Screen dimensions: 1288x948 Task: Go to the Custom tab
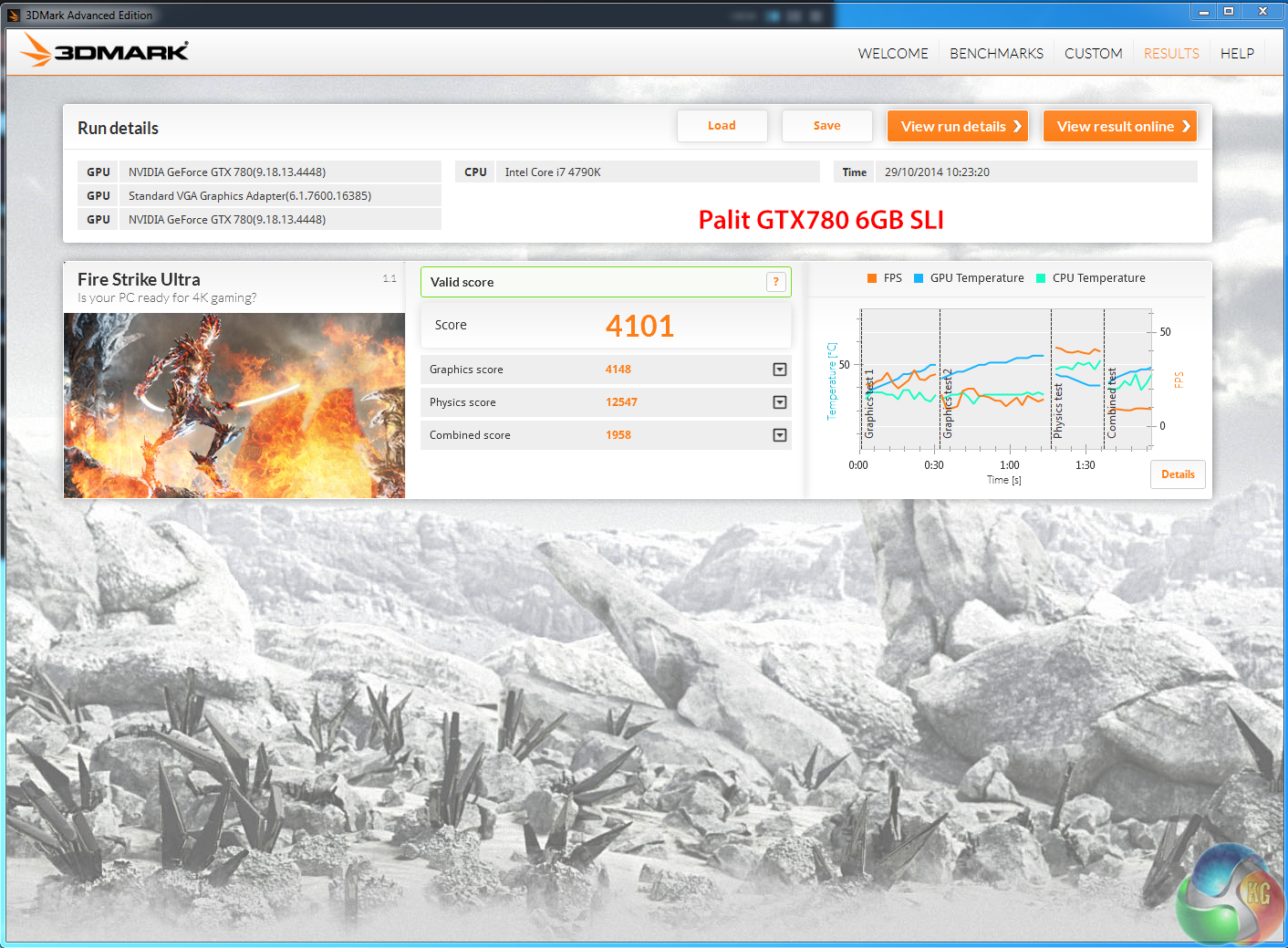point(1093,54)
